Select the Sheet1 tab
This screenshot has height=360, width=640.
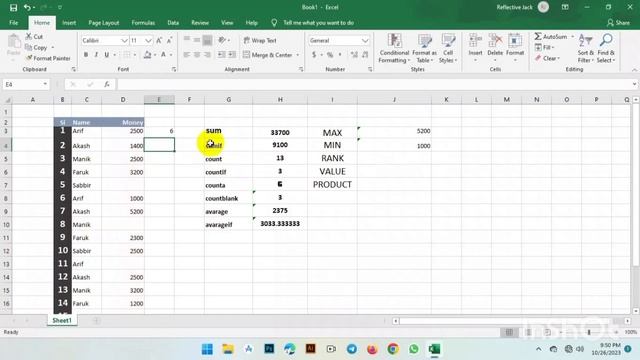[62, 320]
